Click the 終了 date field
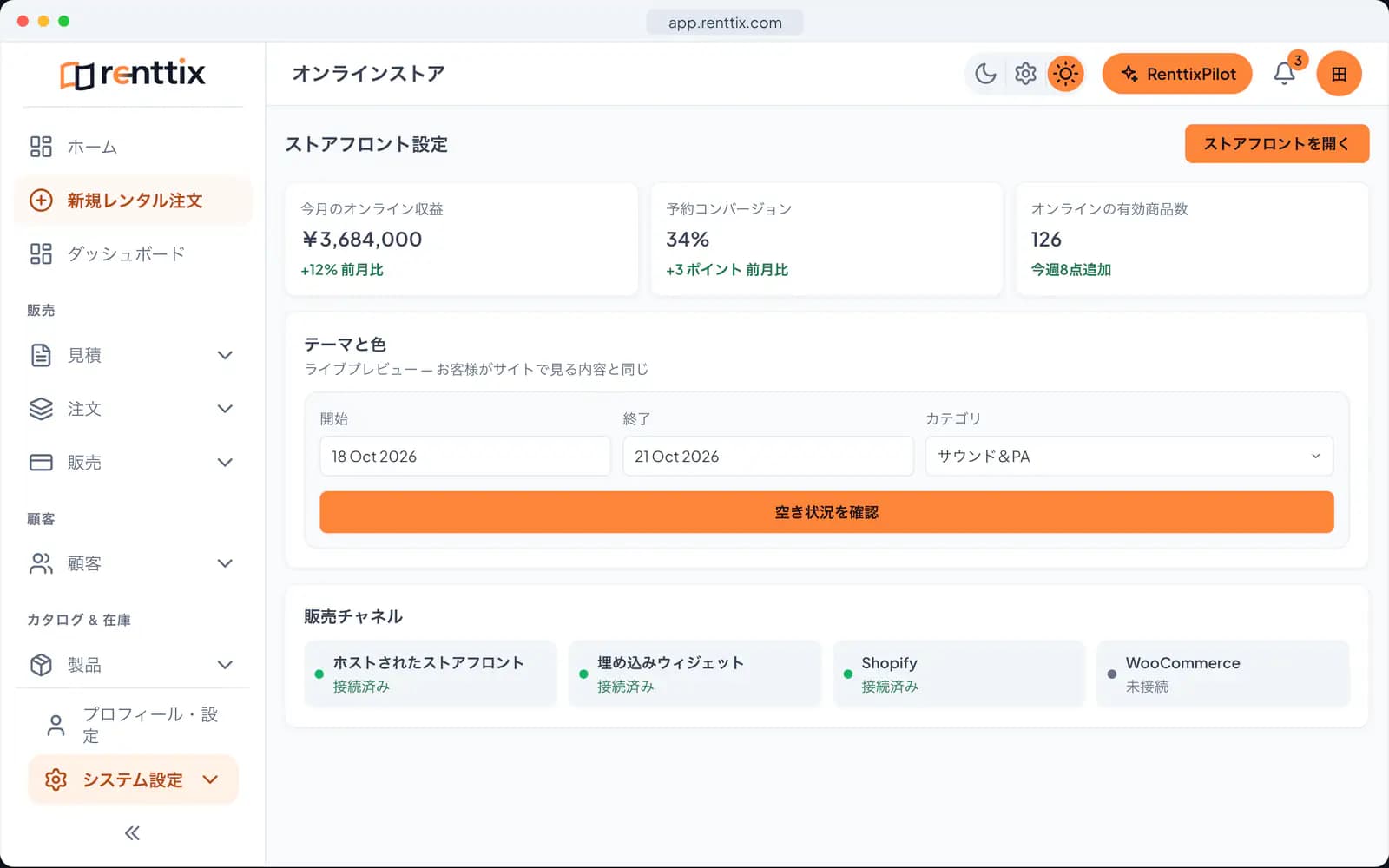 [767, 456]
